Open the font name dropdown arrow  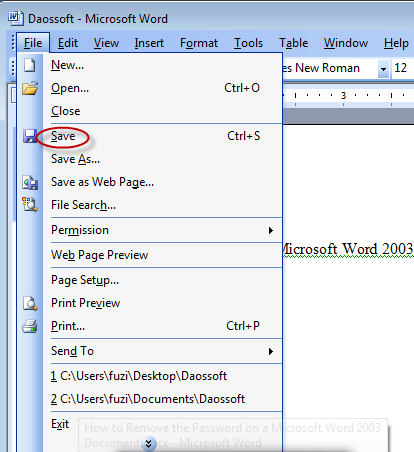pos(383,69)
